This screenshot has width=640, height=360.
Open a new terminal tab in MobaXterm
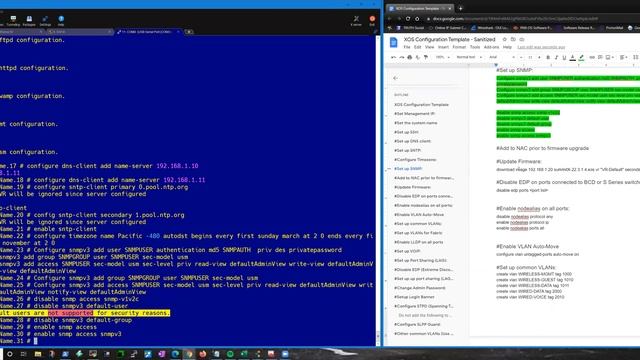point(189,31)
